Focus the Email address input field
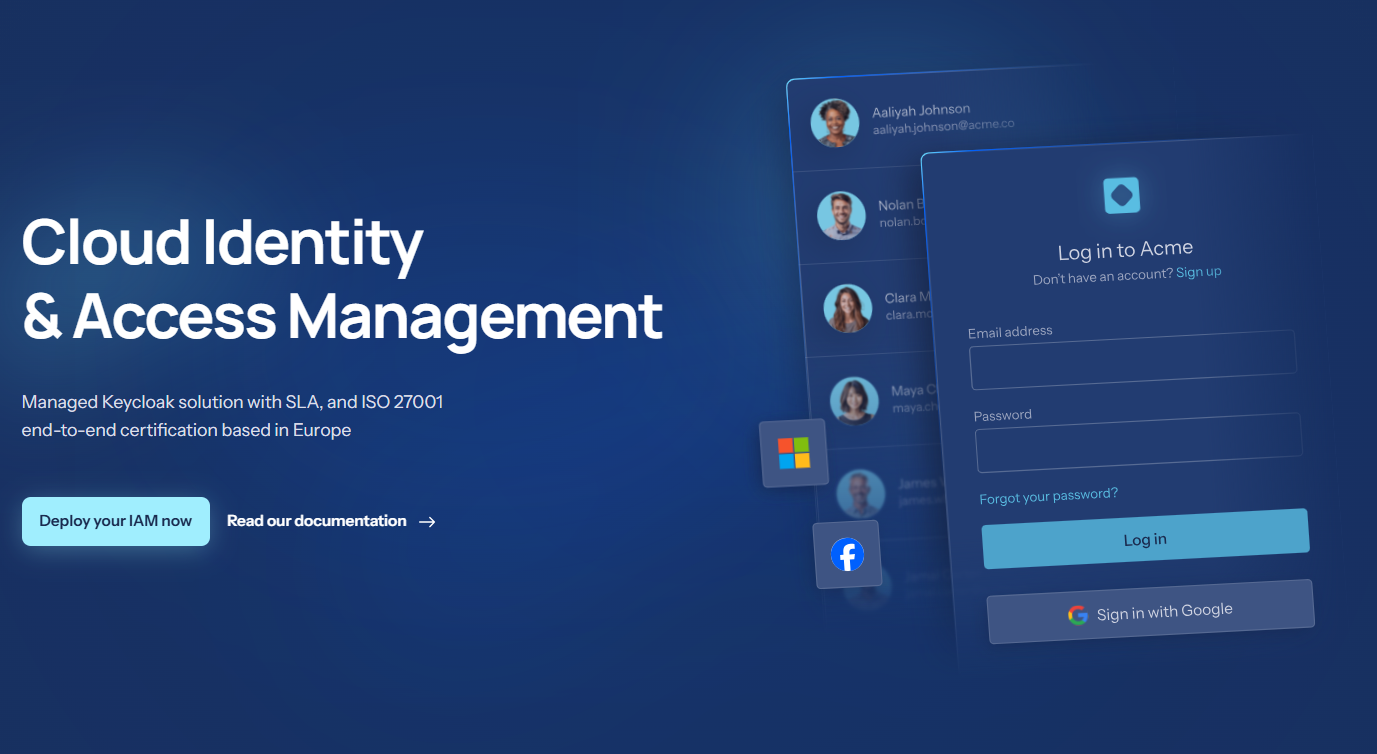The width and height of the screenshot is (1377, 754). coord(1132,360)
